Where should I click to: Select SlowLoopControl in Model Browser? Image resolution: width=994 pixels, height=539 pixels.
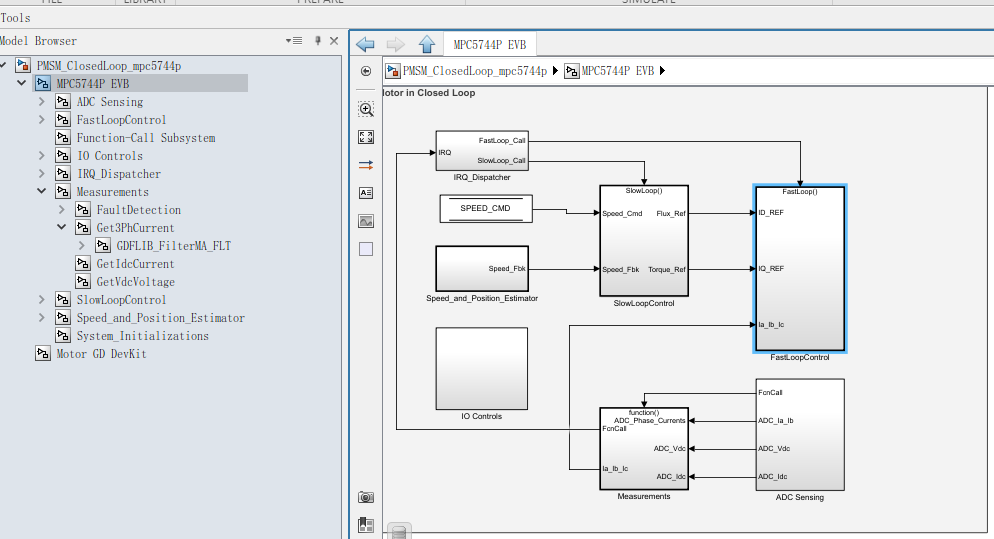[121, 299]
